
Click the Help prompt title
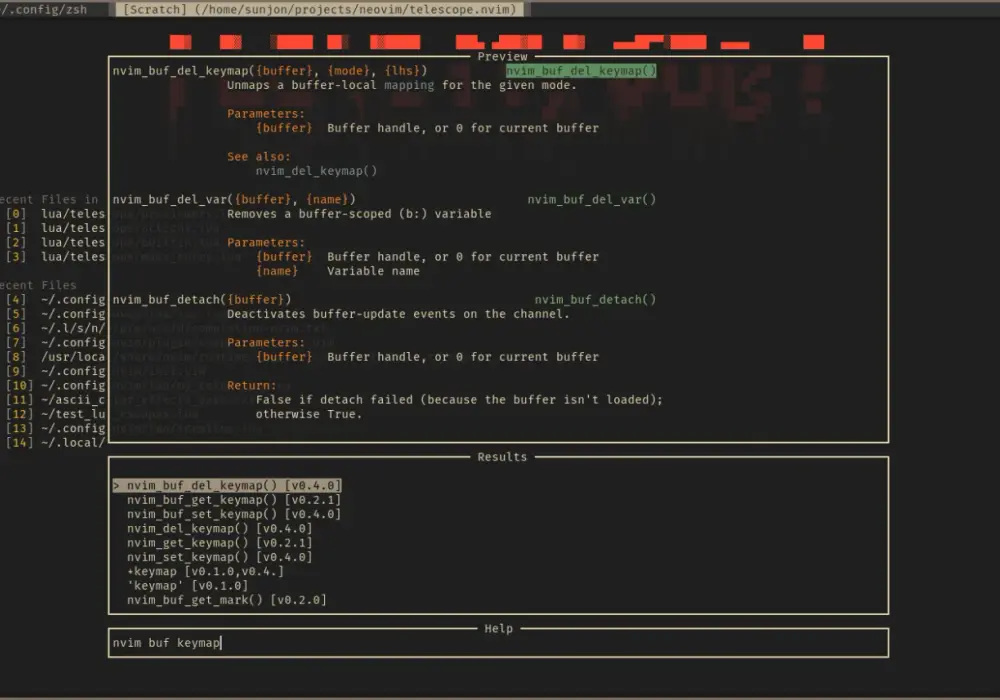tap(499, 629)
